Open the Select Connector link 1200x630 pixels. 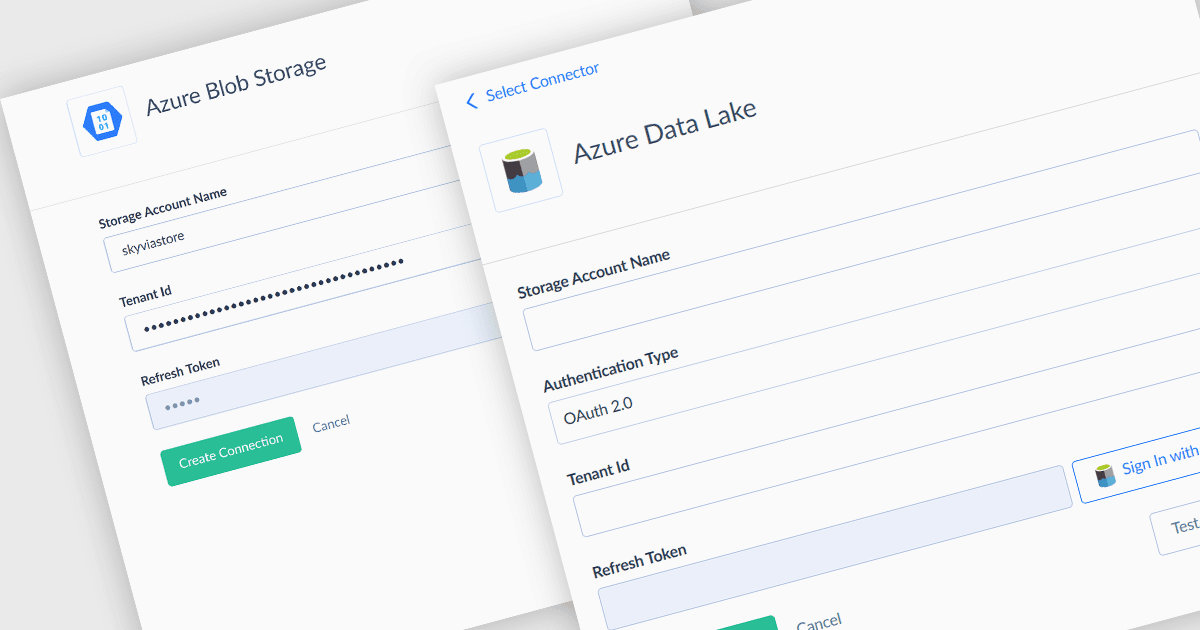click(x=542, y=85)
